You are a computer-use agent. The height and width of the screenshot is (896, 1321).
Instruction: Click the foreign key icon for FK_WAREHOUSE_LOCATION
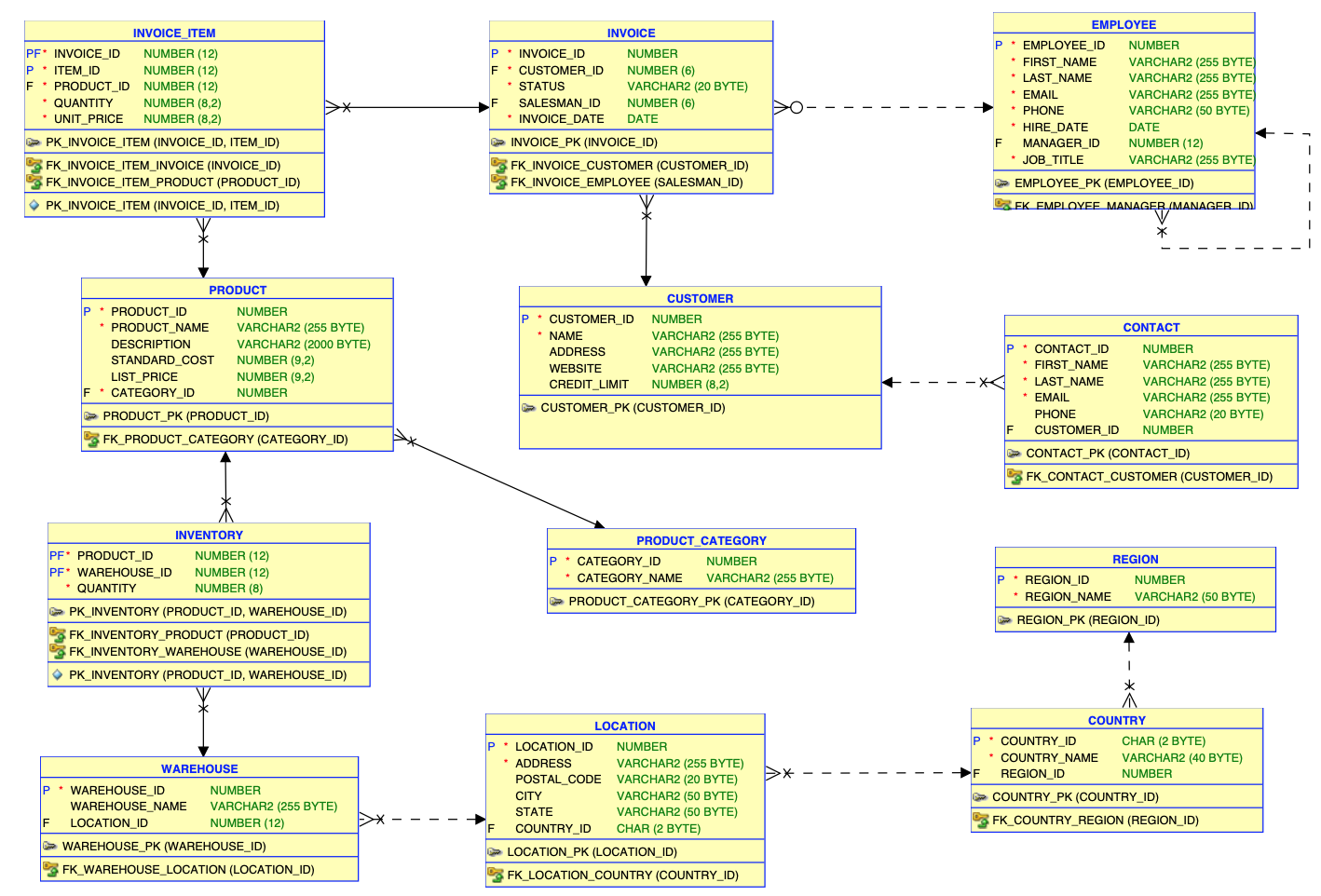pos(50,869)
